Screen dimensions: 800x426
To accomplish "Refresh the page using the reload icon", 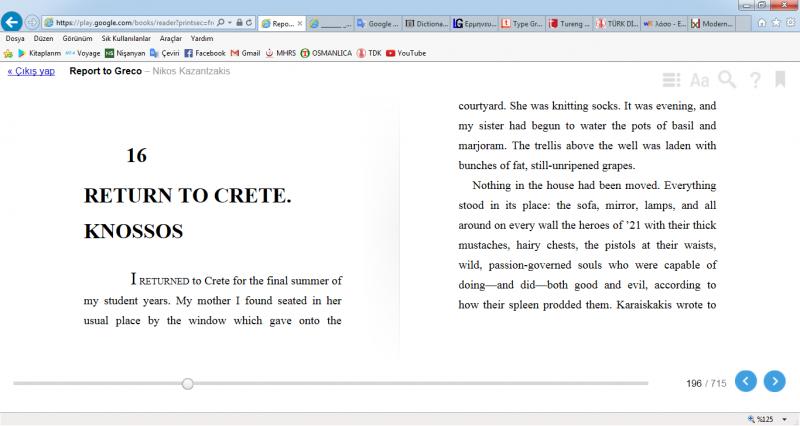I will click(249, 22).
